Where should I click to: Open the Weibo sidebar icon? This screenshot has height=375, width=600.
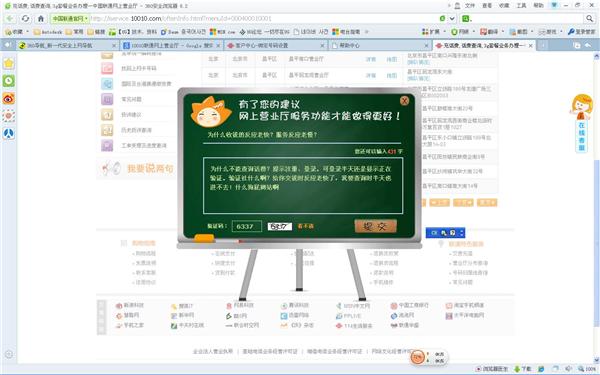(x=8, y=98)
